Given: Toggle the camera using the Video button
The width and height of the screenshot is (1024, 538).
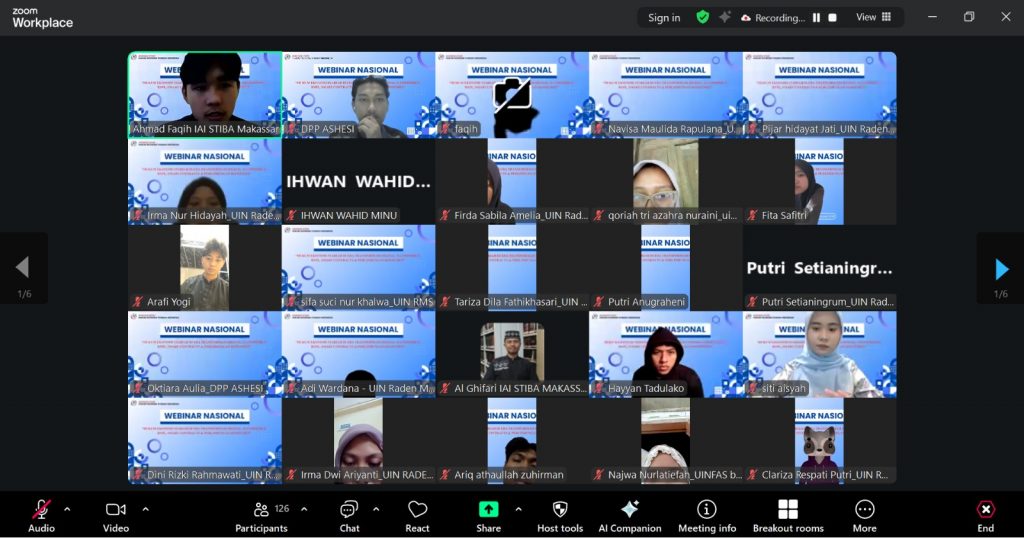Looking at the screenshot, I should click(116, 514).
